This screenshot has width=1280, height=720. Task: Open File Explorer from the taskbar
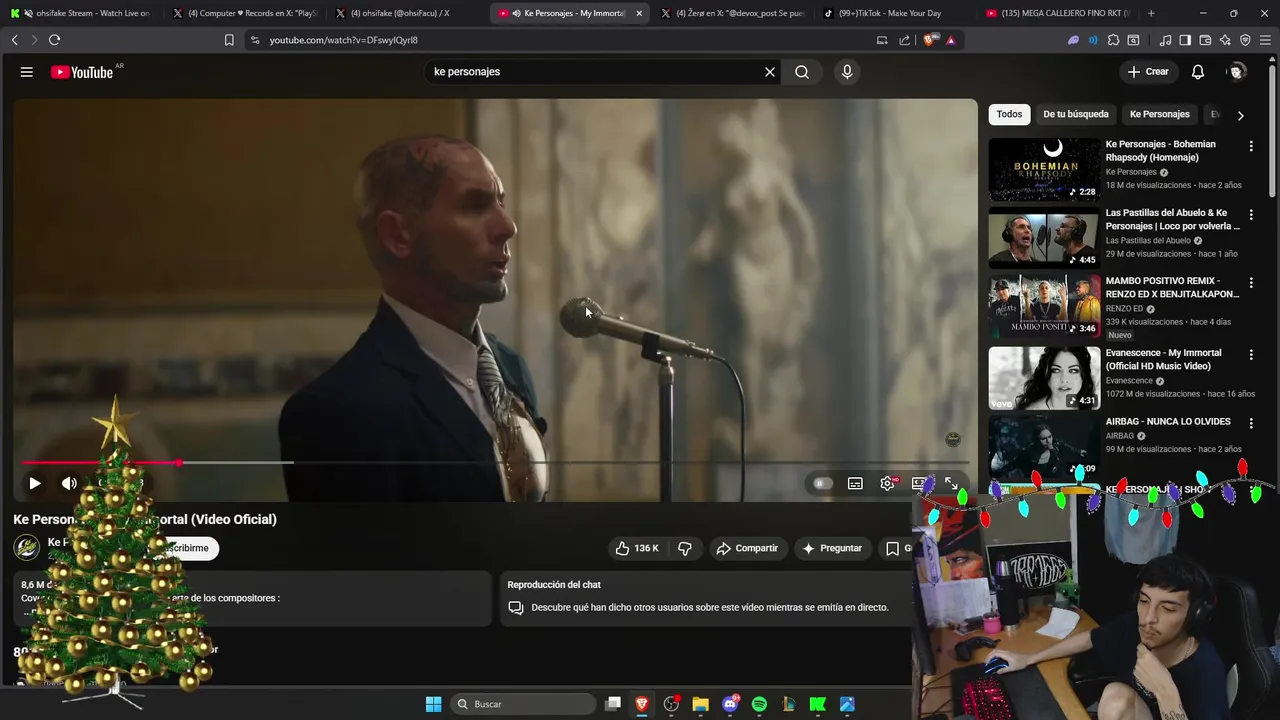[700, 704]
